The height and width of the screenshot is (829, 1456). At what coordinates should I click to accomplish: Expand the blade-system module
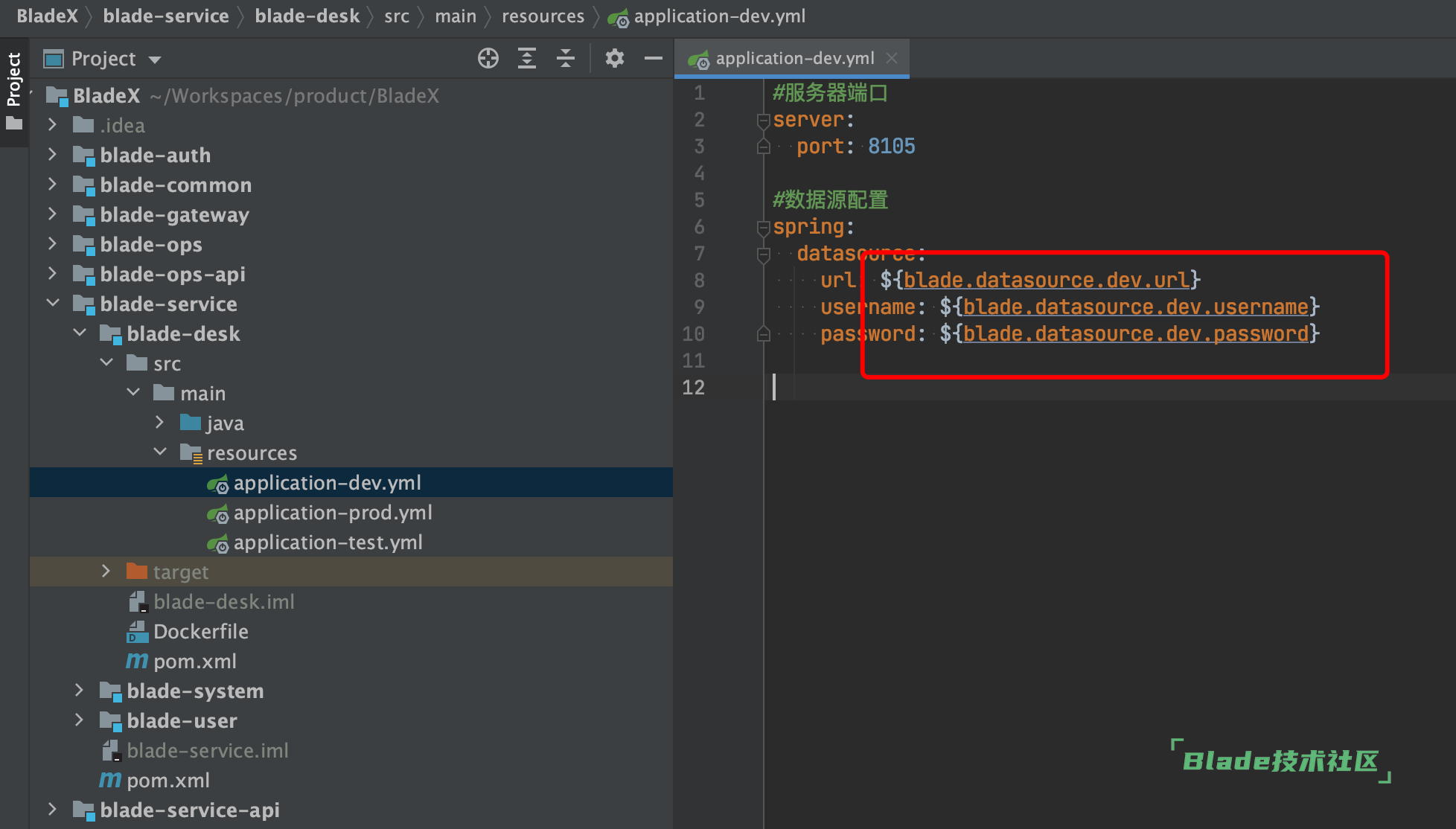79,691
